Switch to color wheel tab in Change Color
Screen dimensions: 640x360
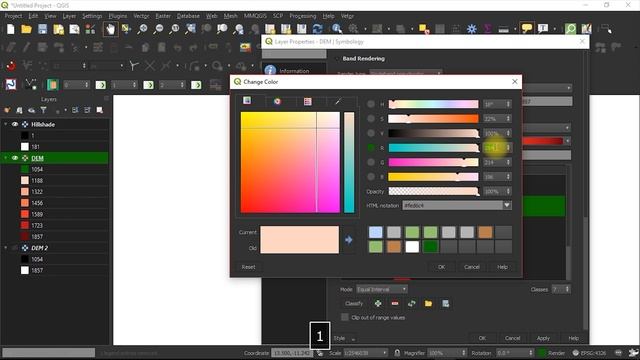click(278, 101)
